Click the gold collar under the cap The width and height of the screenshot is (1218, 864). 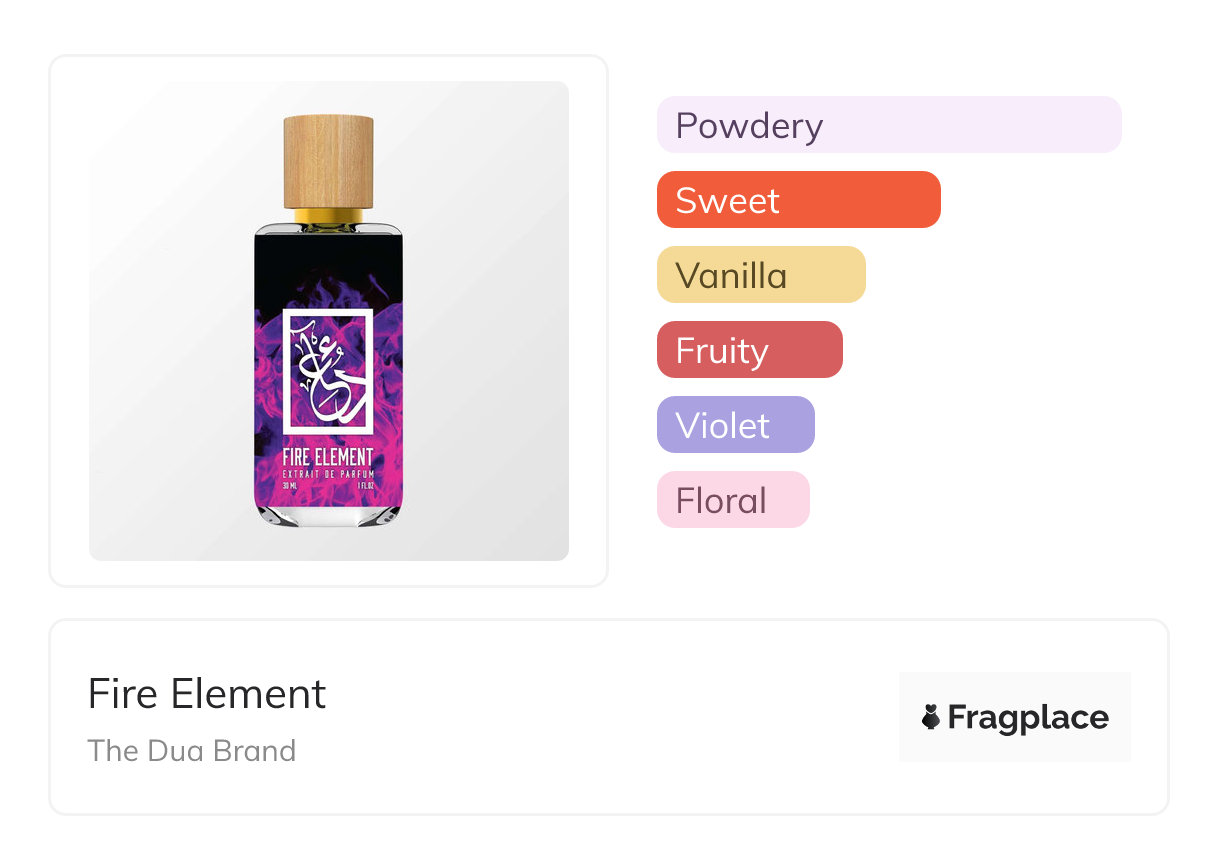[328, 215]
